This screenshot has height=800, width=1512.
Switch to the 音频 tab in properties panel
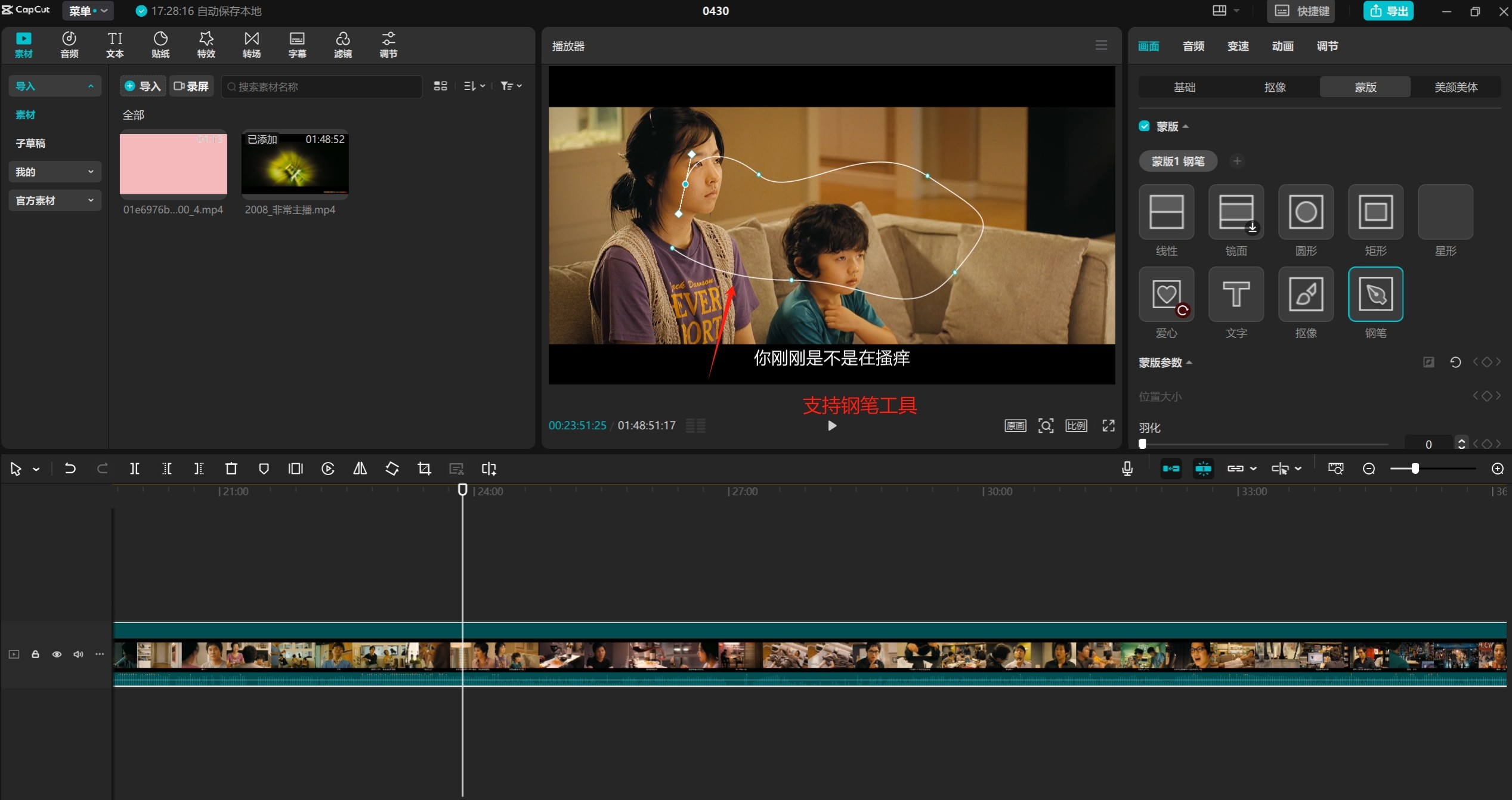point(1193,46)
